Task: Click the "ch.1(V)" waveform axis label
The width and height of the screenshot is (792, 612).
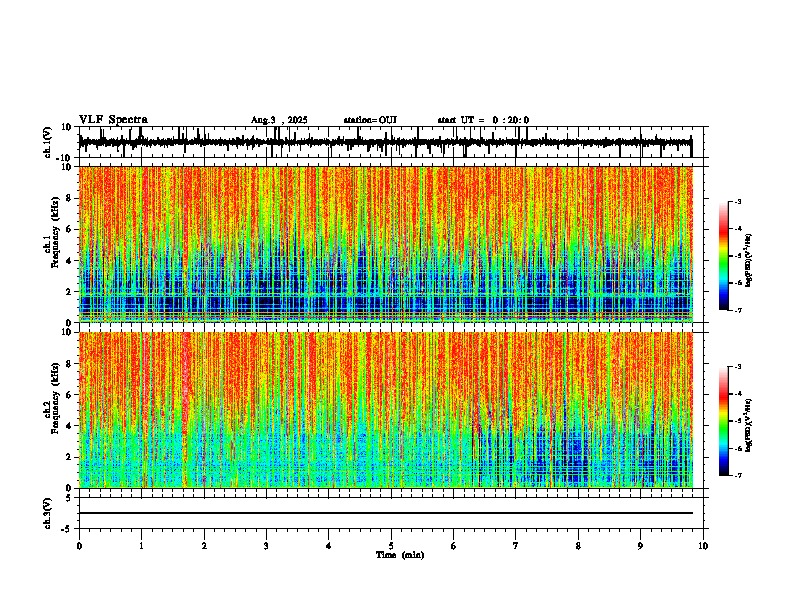Action: coord(48,142)
